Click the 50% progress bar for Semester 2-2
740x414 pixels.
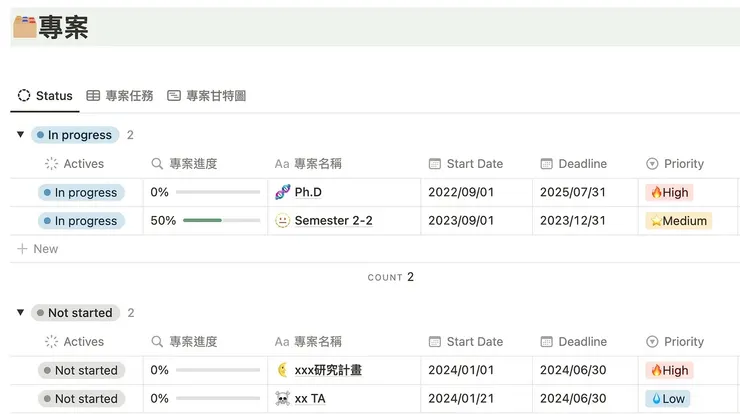coord(220,221)
